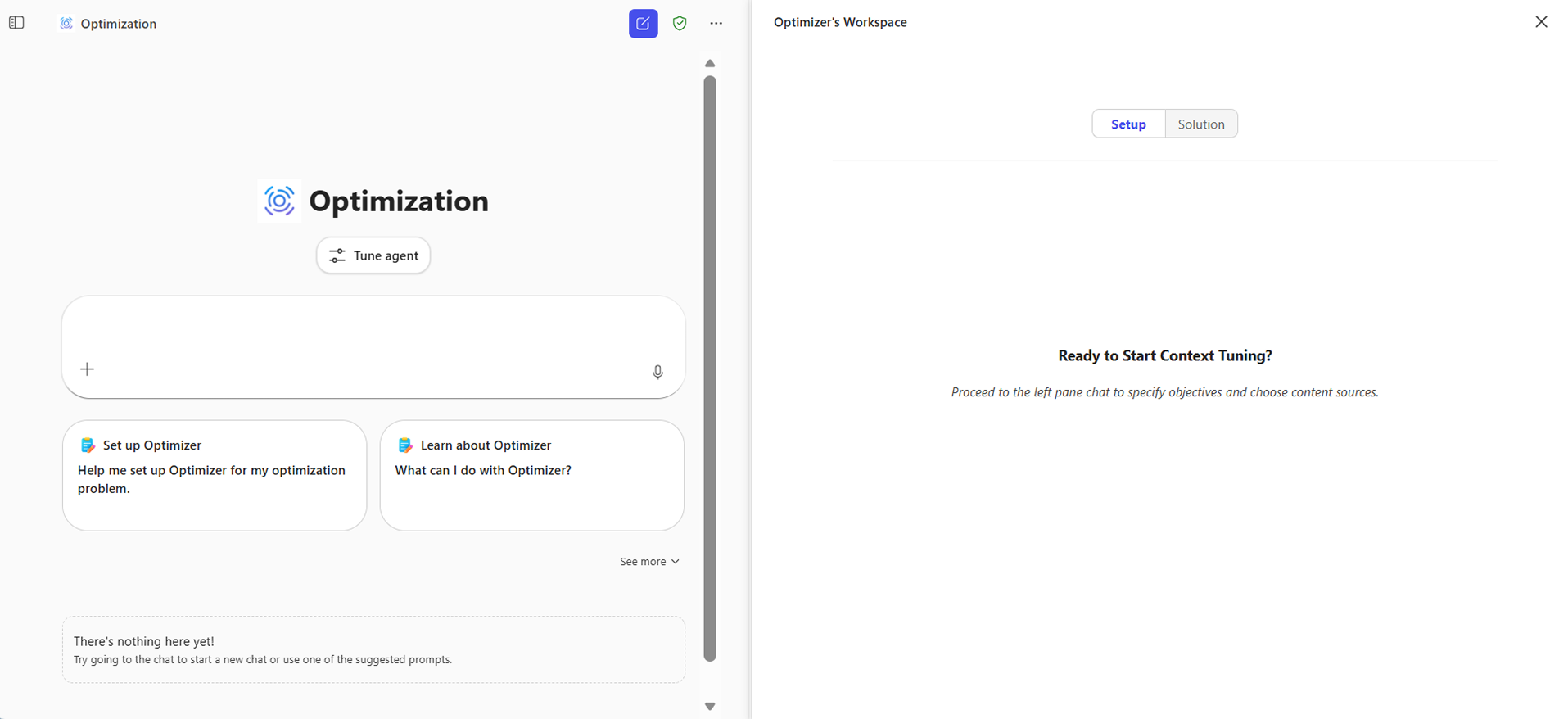Screen dimensions: 1568x719
Task: Click 'Ready to Start Context Tuning?' heading
Action: [1165, 355]
